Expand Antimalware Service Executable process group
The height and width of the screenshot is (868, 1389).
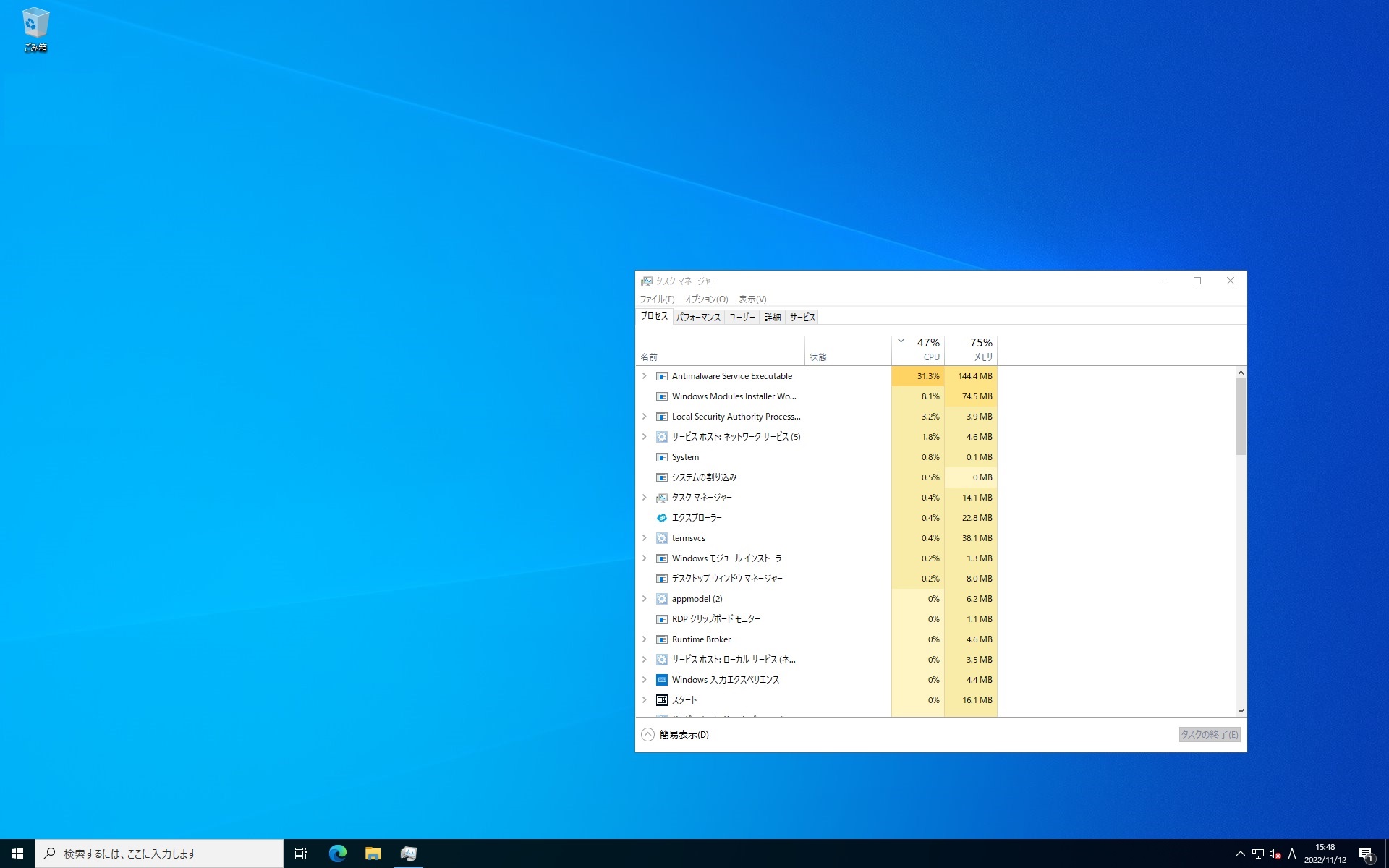pyautogui.click(x=644, y=376)
